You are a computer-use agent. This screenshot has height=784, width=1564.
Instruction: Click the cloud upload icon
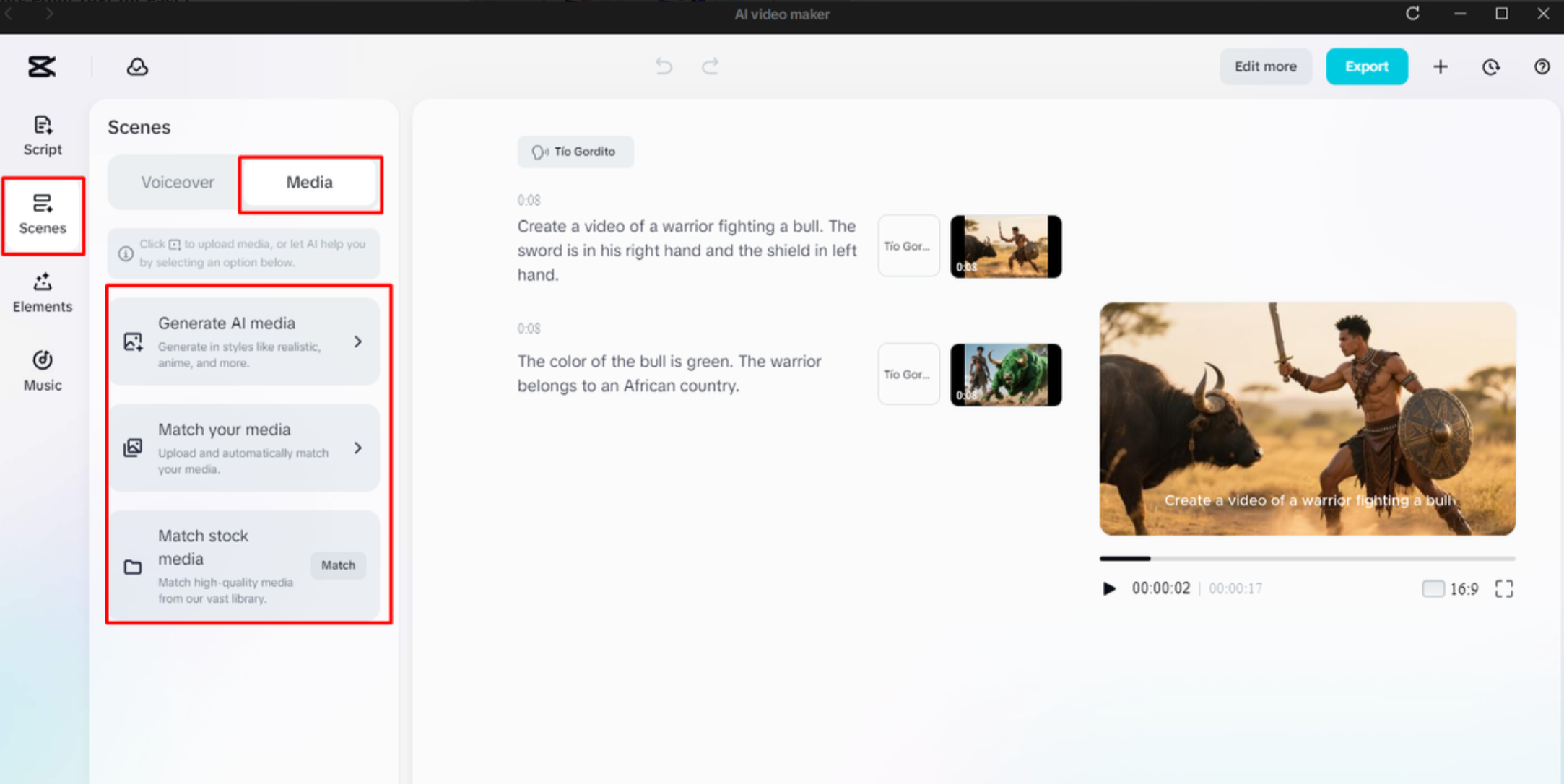(137, 66)
